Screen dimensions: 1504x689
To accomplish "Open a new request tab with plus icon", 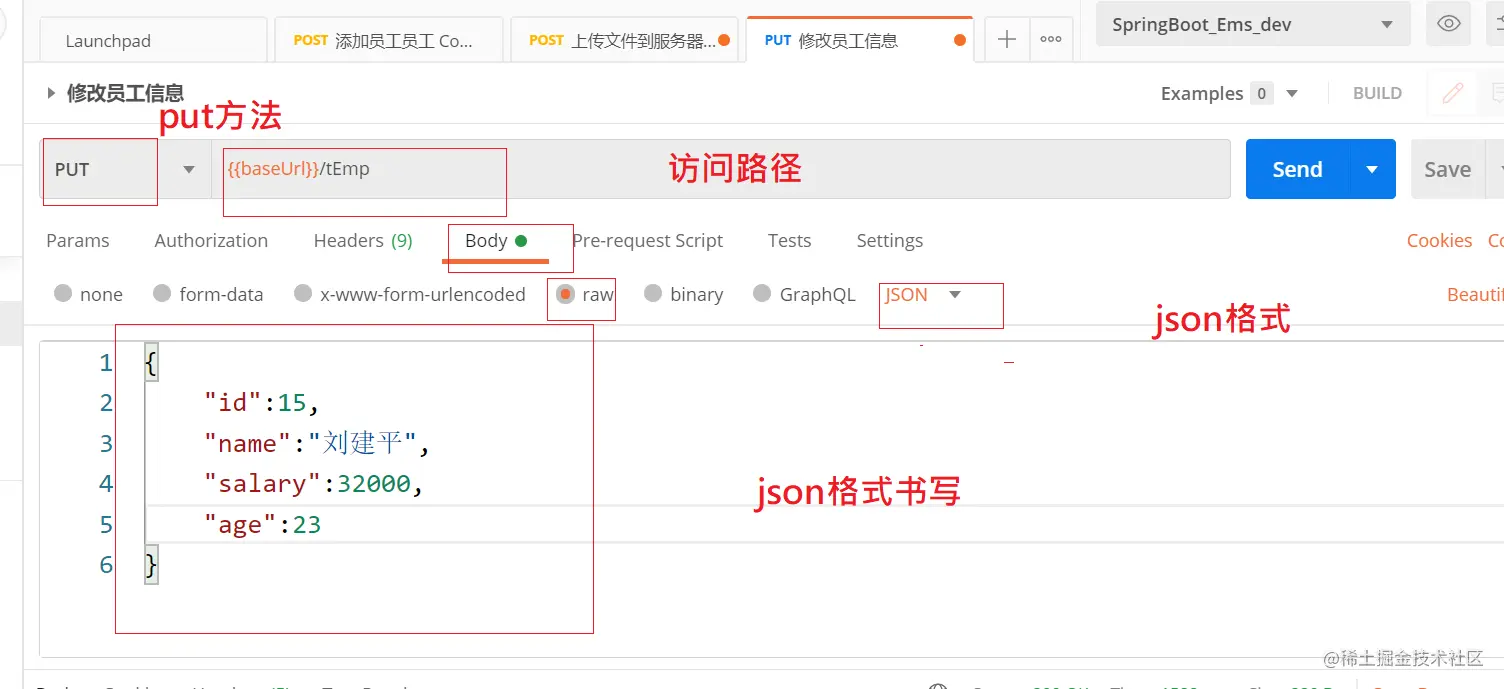I will (x=1007, y=40).
